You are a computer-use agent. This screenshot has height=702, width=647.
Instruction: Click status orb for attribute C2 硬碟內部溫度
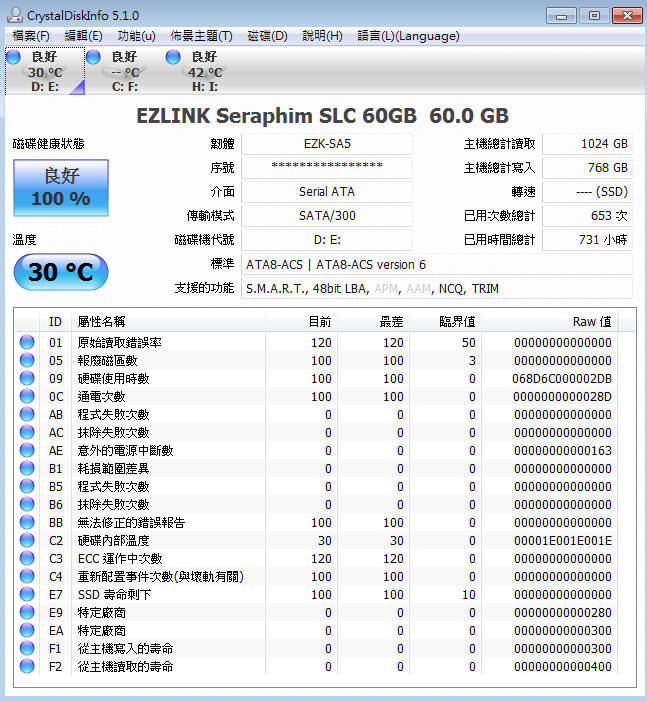(27, 540)
